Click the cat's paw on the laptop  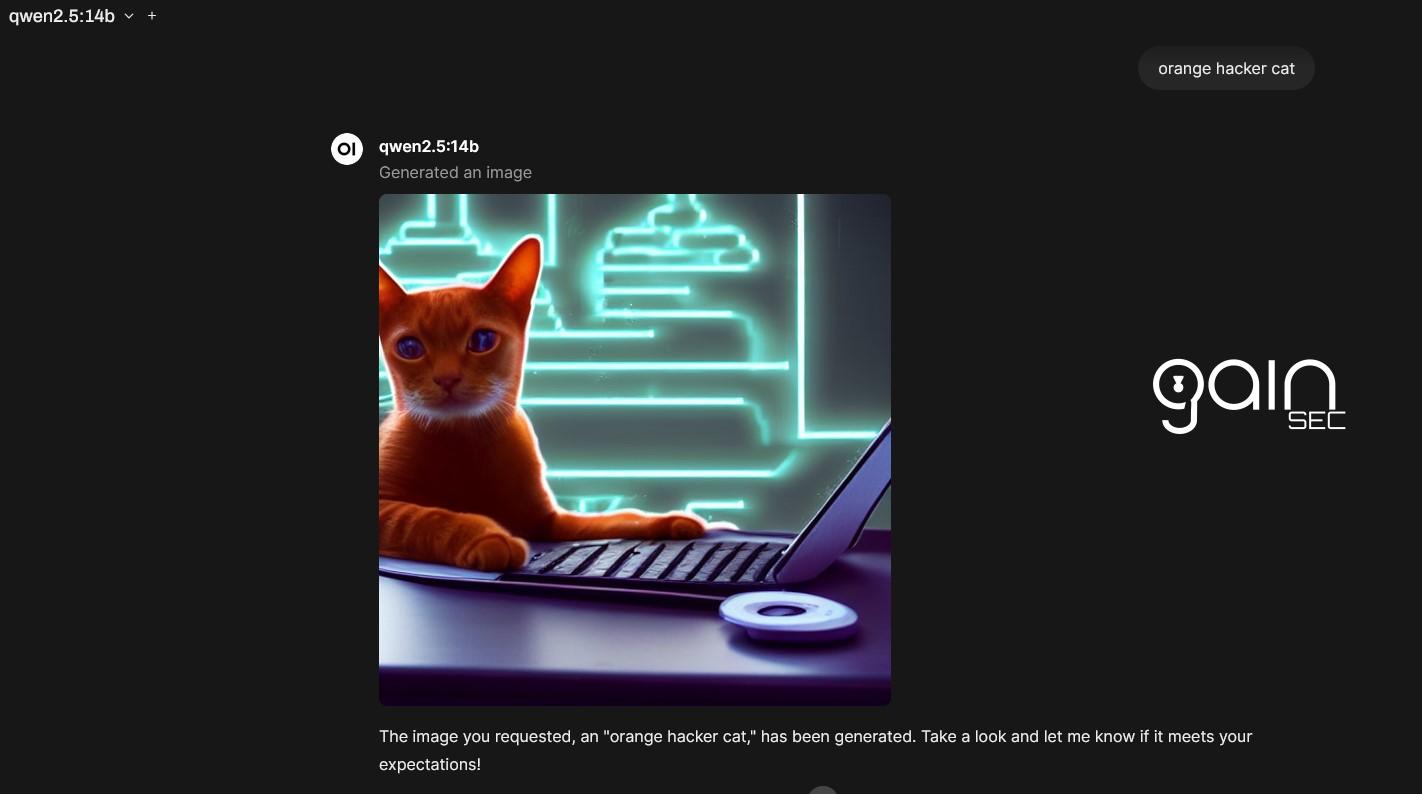tap(497, 550)
